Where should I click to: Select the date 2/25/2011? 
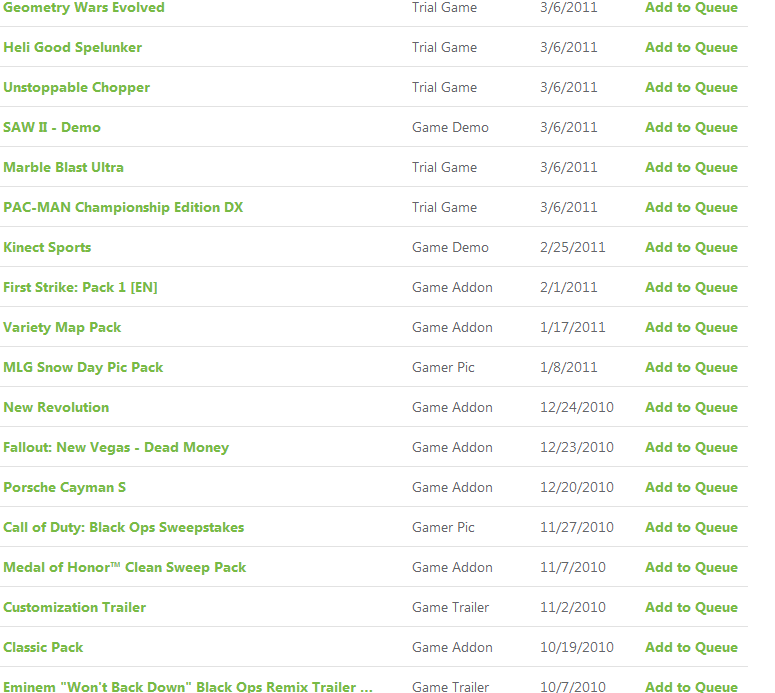(573, 248)
